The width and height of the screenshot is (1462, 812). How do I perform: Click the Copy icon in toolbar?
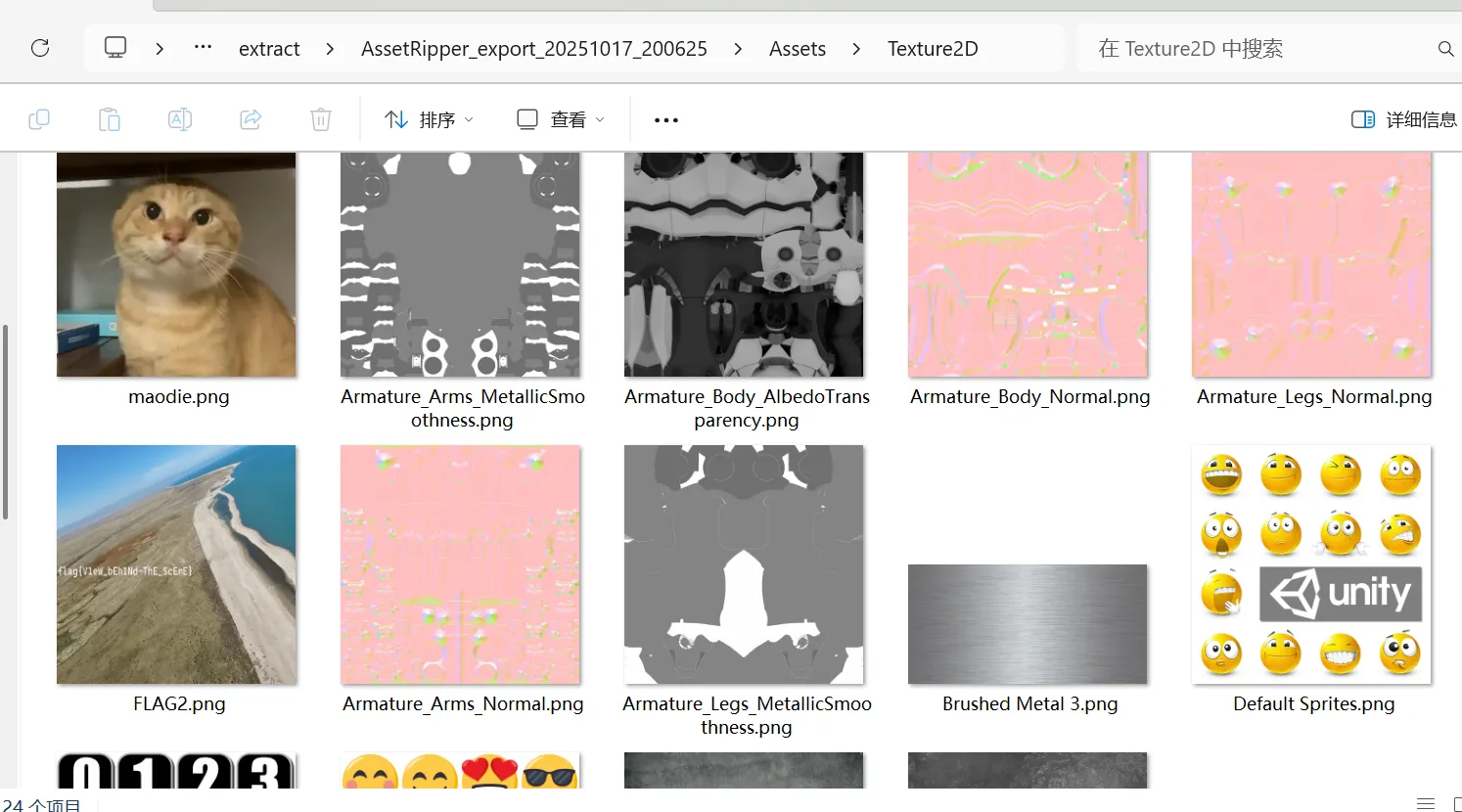click(x=39, y=119)
